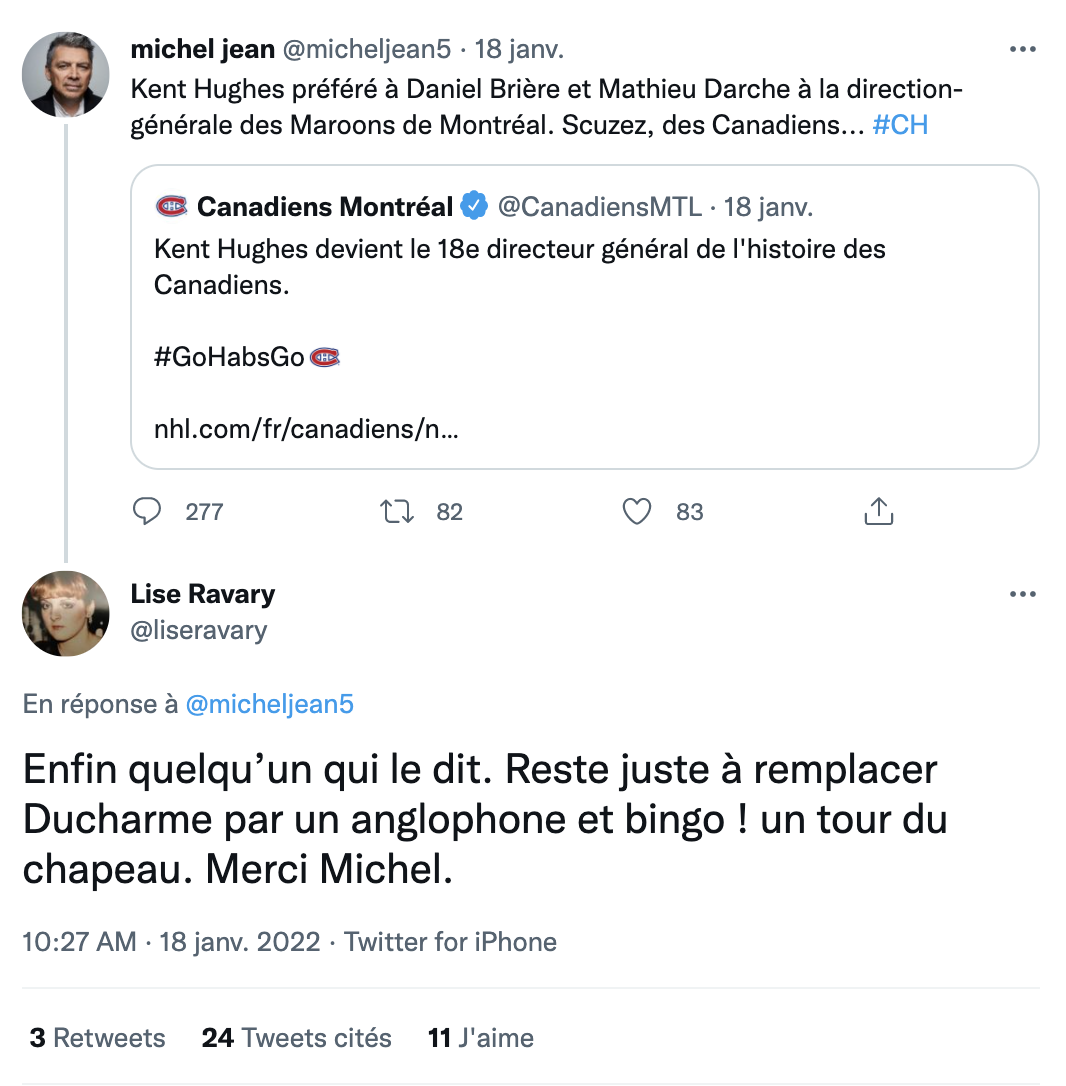Click the Twitter for iPhone source label
The height and width of the screenshot is (1086, 1066).
[x=450, y=942]
